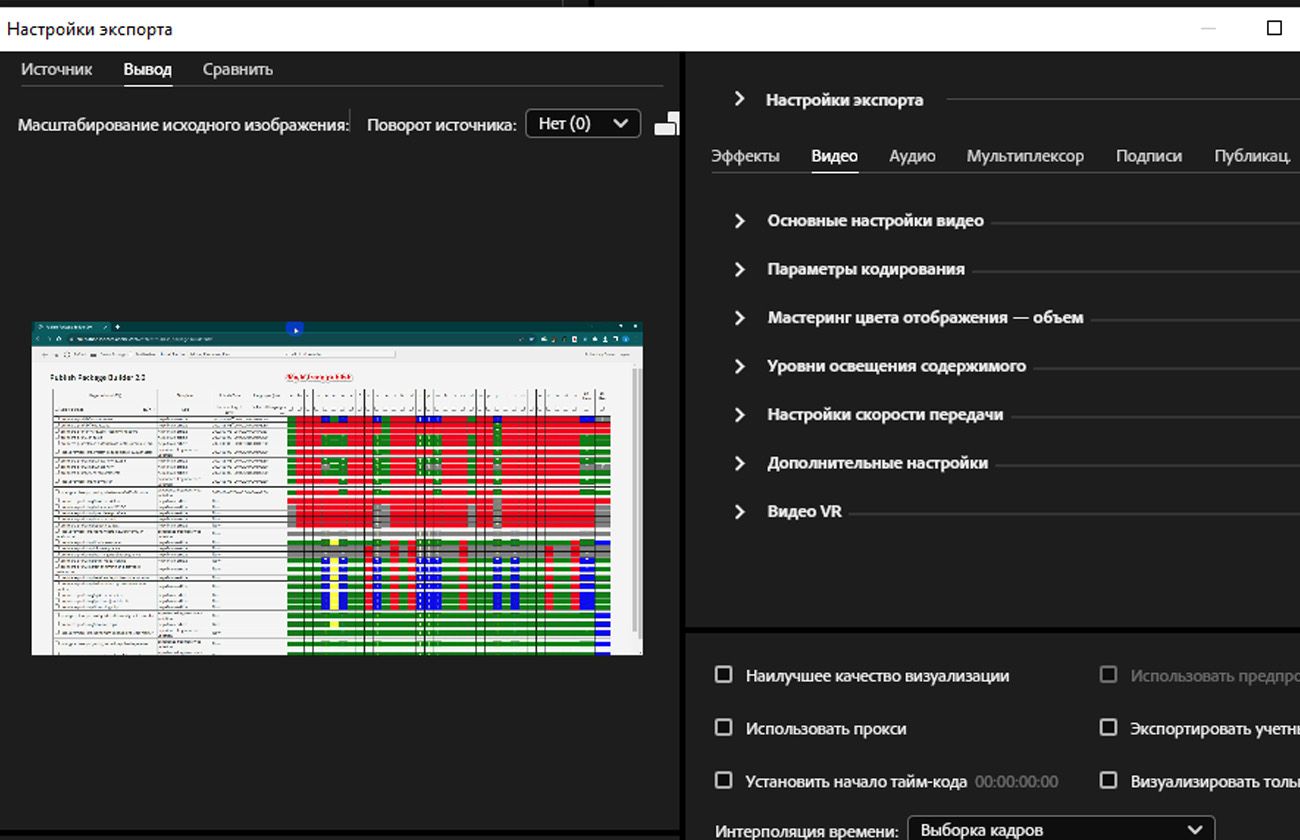The image size is (1300, 840).
Task: Switch to the Эффекты tab
Action: (x=745, y=156)
